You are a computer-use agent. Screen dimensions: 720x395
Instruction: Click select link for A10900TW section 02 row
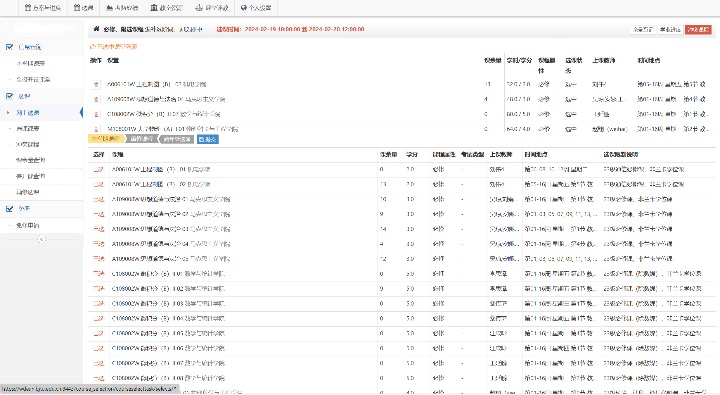tap(98, 214)
